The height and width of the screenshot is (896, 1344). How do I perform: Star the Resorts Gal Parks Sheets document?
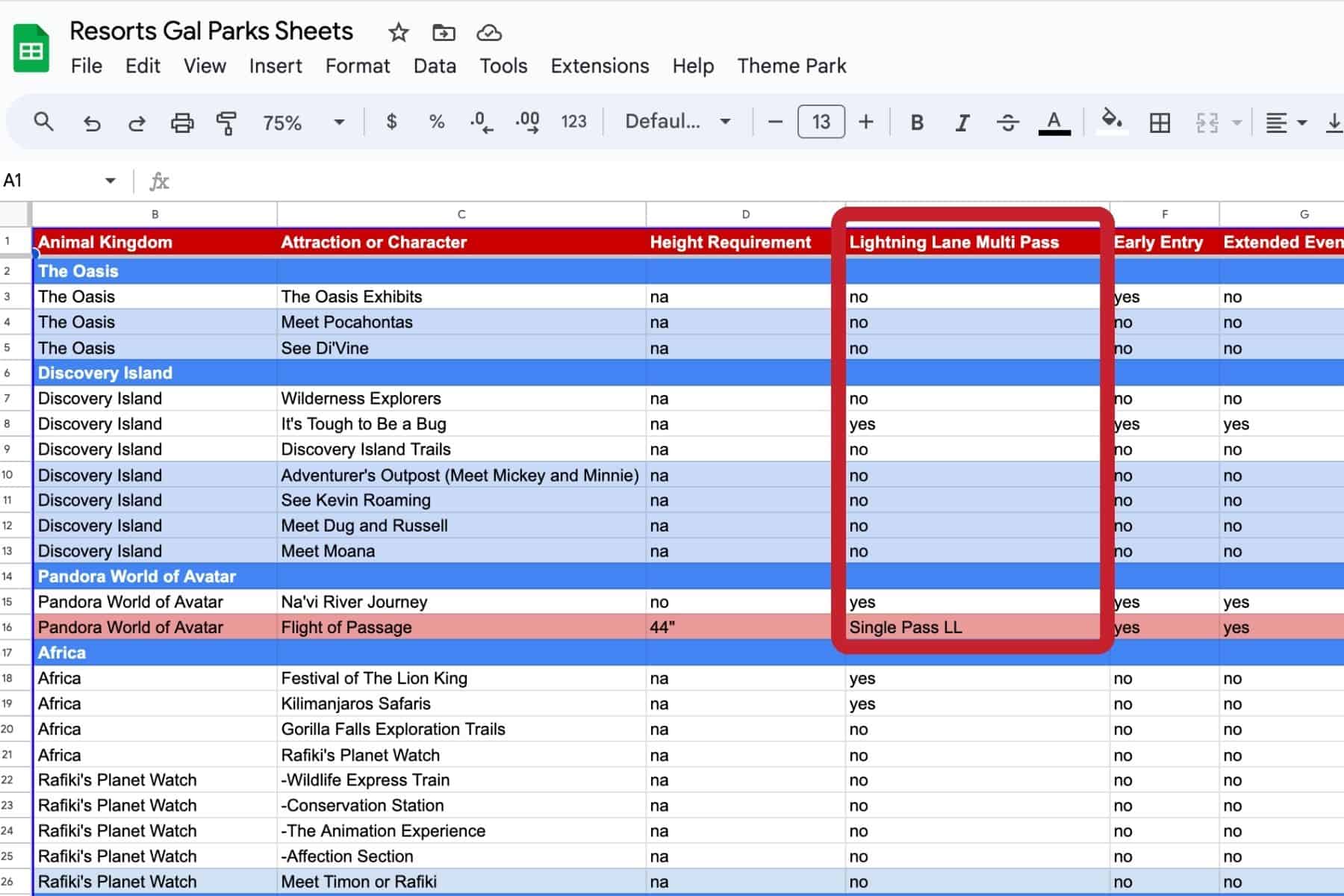399,32
